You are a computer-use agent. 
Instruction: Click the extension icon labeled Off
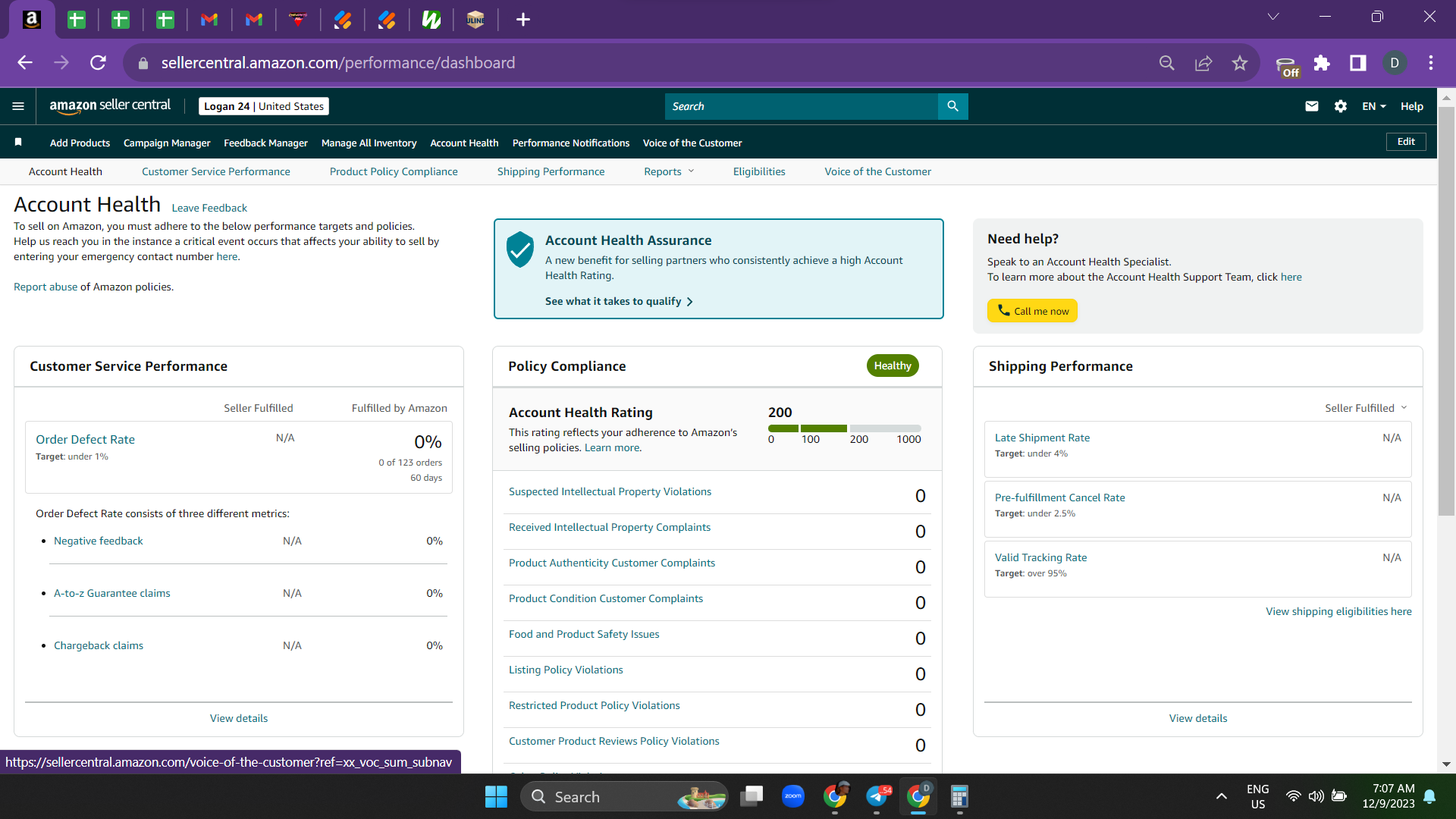tap(1287, 67)
